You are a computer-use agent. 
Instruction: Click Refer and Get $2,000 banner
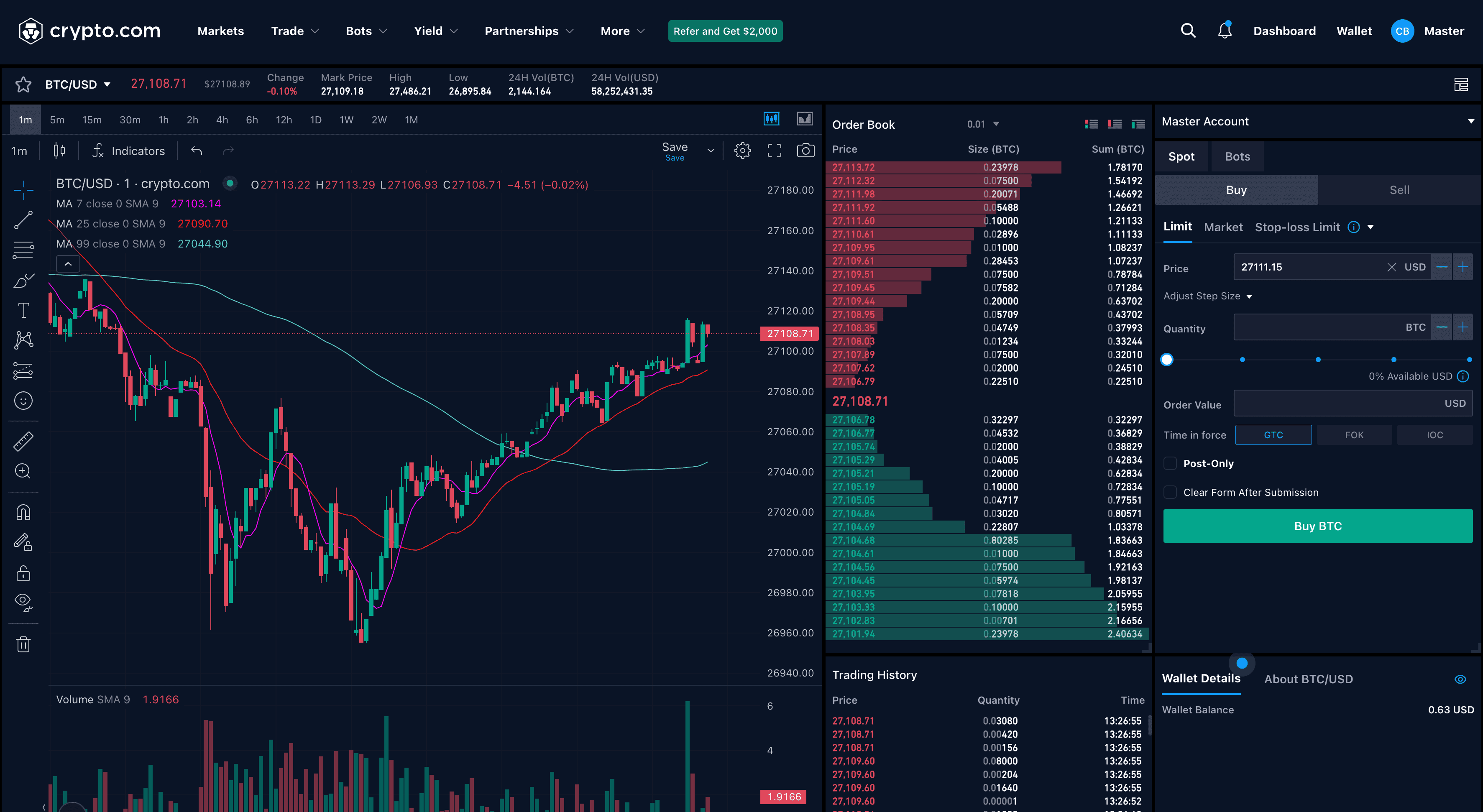[725, 31]
